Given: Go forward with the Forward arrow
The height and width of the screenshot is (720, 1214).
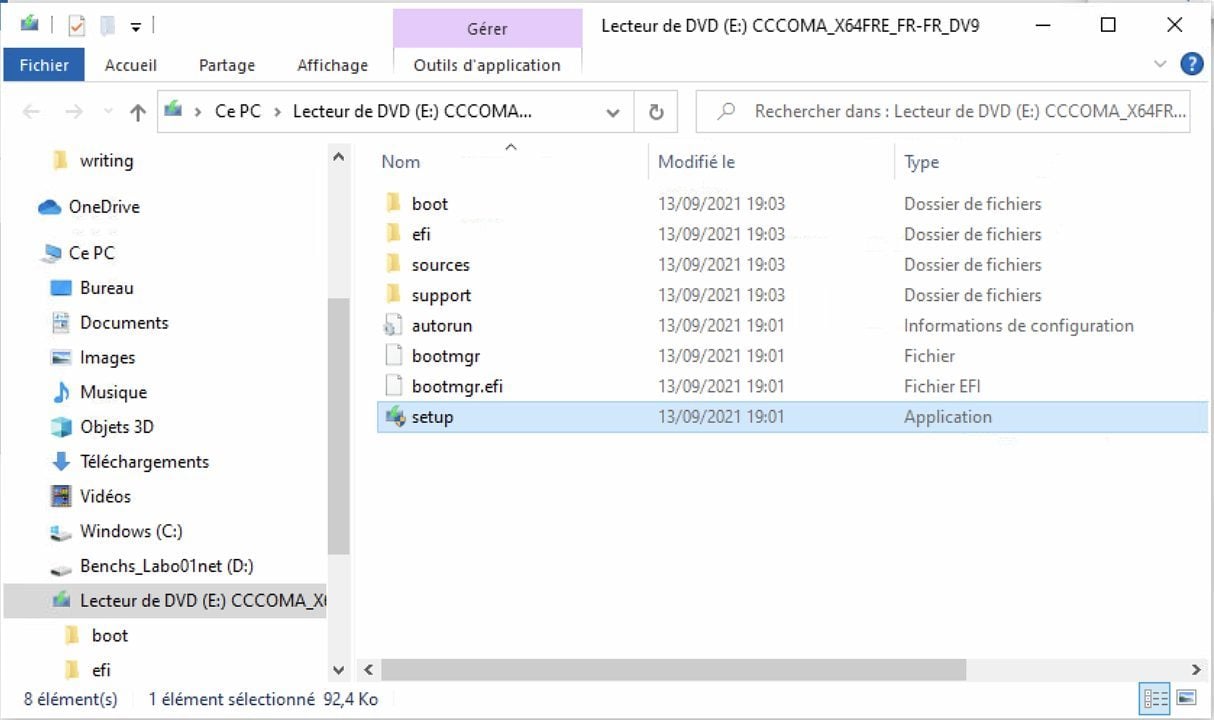Looking at the screenshot, I should click(x=73, y=112).
